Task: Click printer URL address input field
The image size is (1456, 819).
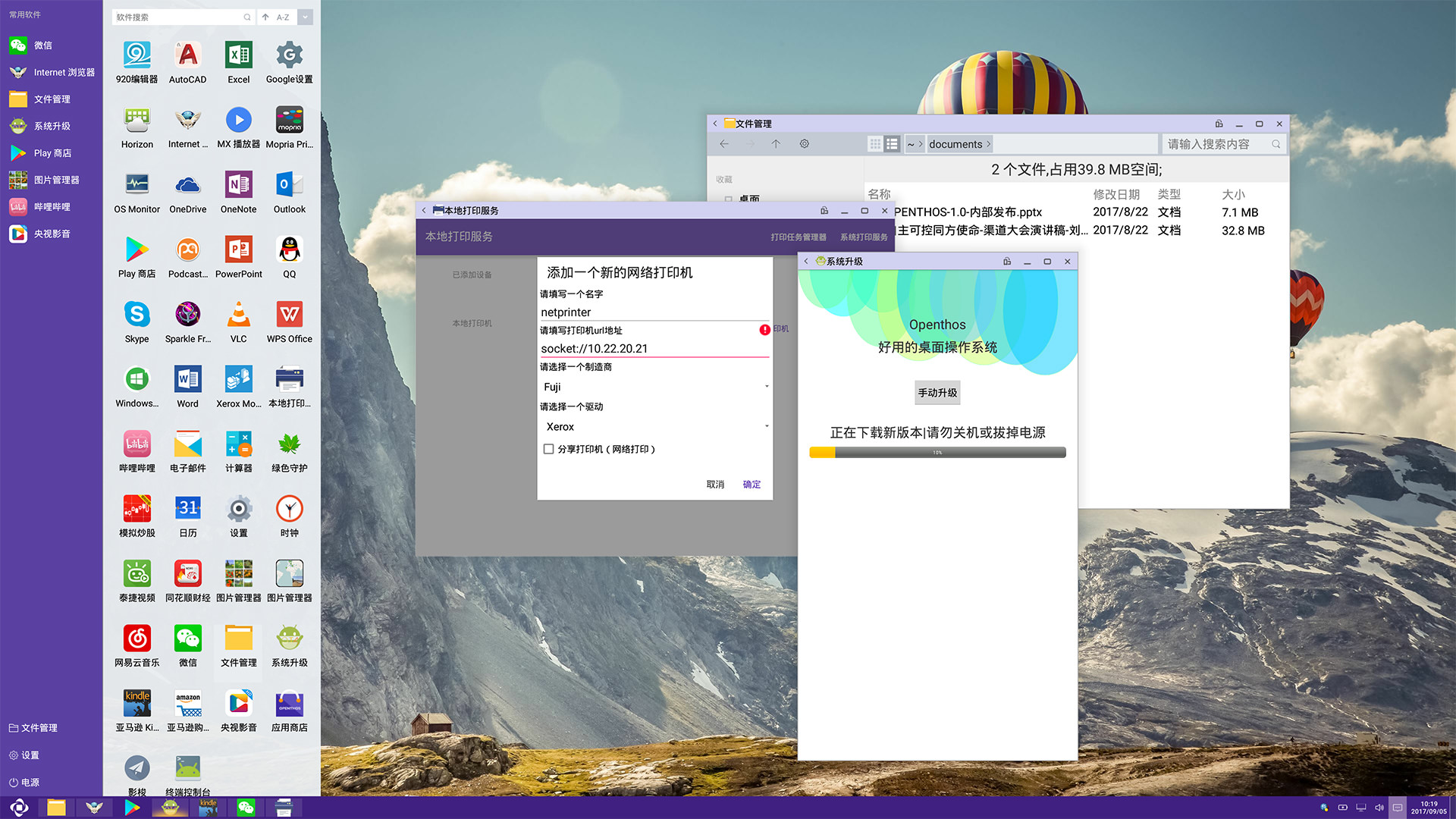Action: click(654, 348)
